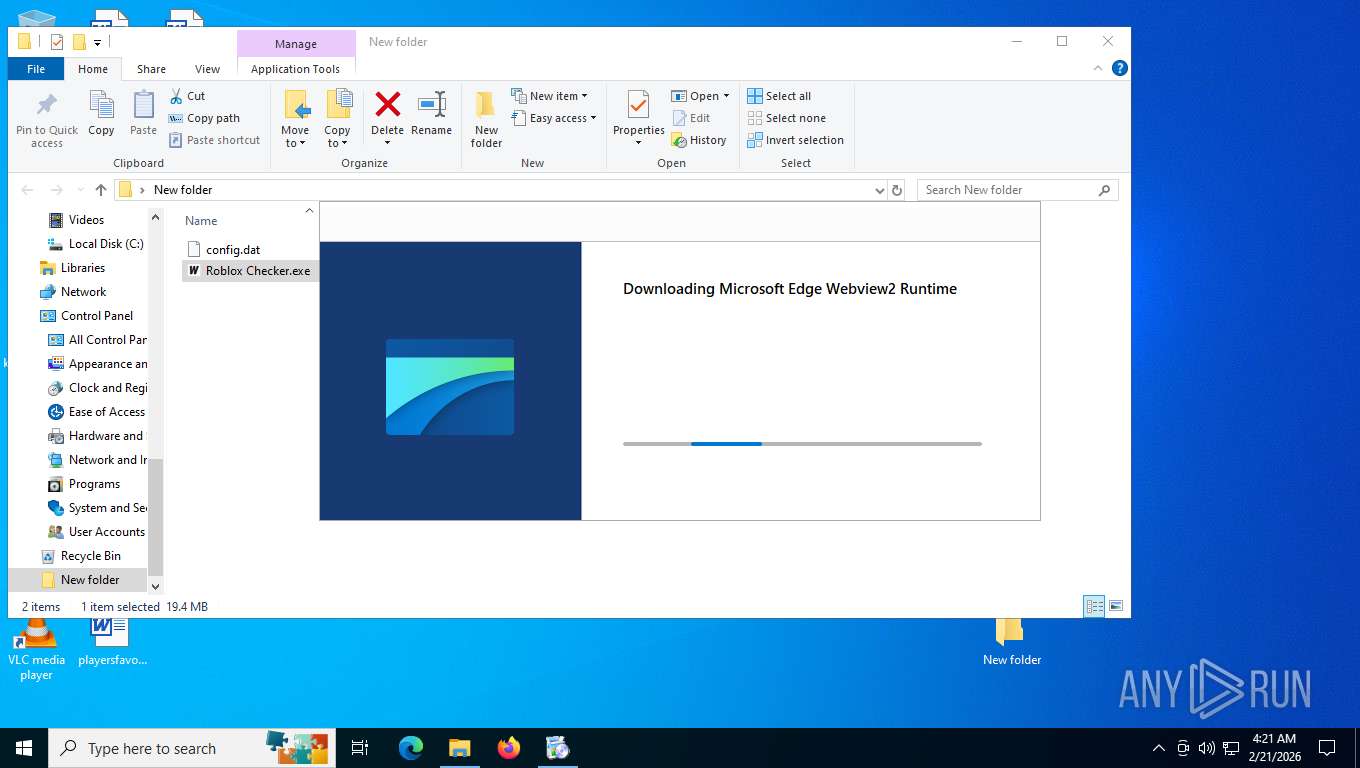The image size is (1360, 768).
Task: Click the volume tray icon
Action: [1206, 748]
